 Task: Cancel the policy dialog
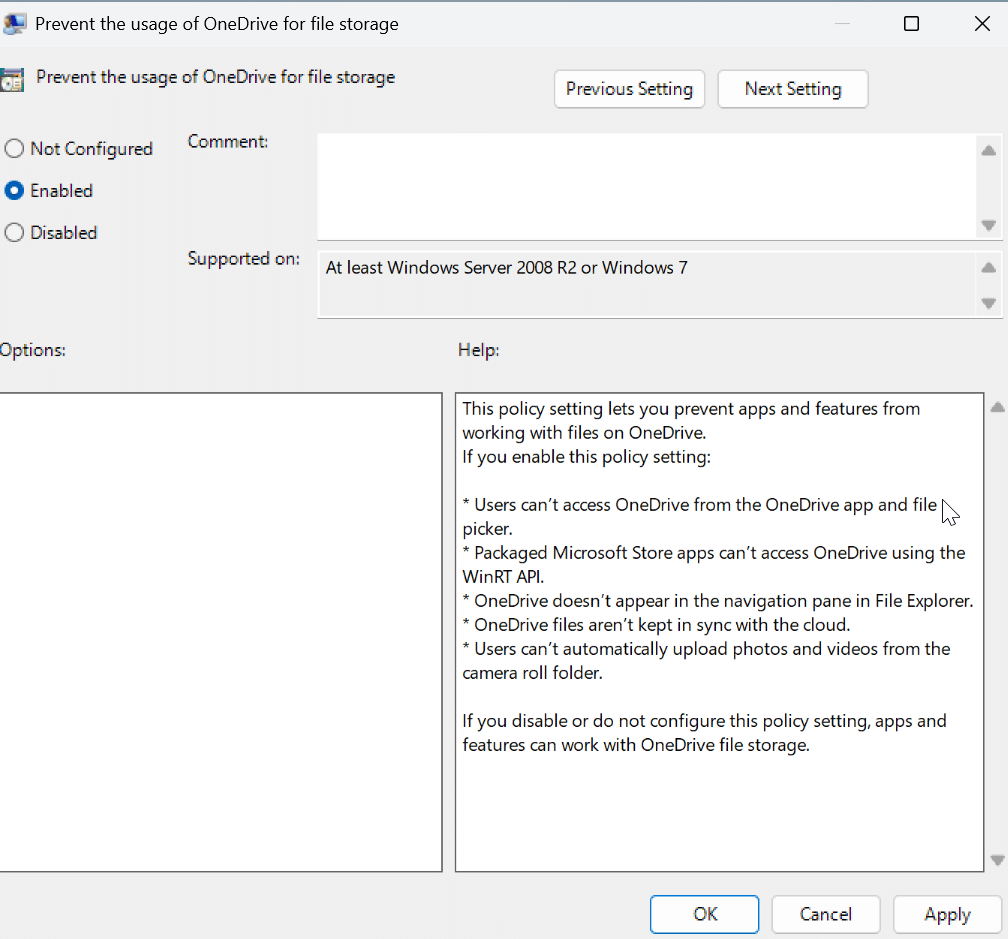point(825,914)
